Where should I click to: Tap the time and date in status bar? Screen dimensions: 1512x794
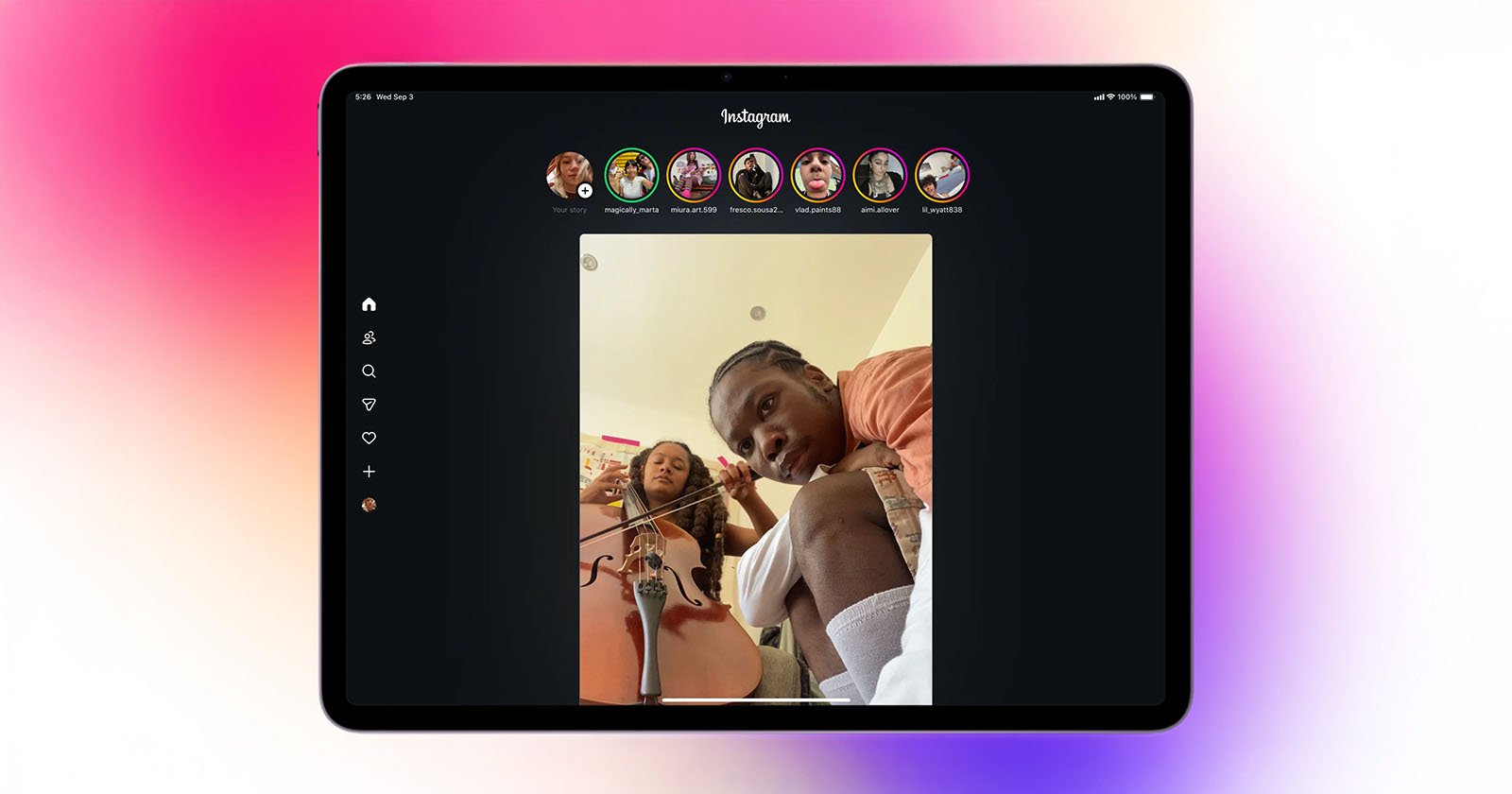pos(384,97)
